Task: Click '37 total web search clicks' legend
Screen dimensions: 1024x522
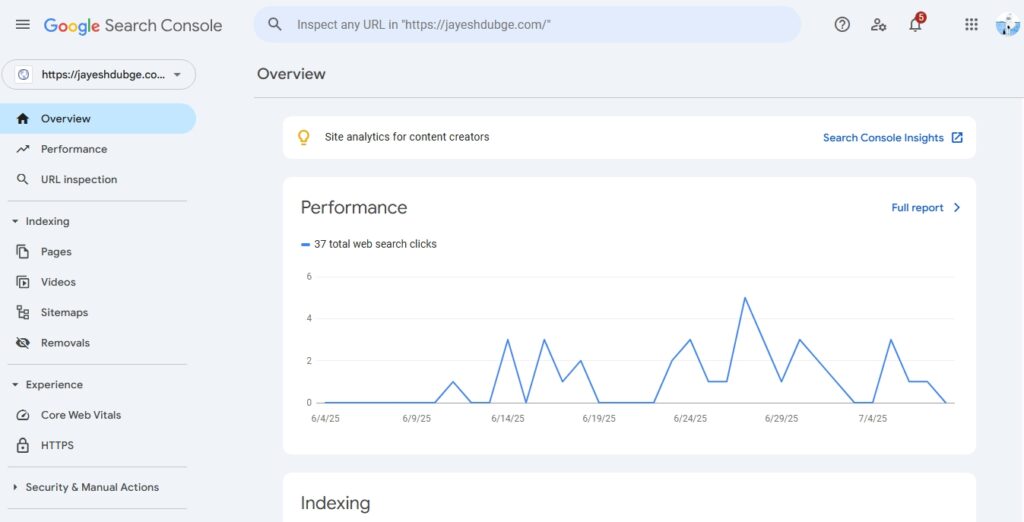Action: 369,244
